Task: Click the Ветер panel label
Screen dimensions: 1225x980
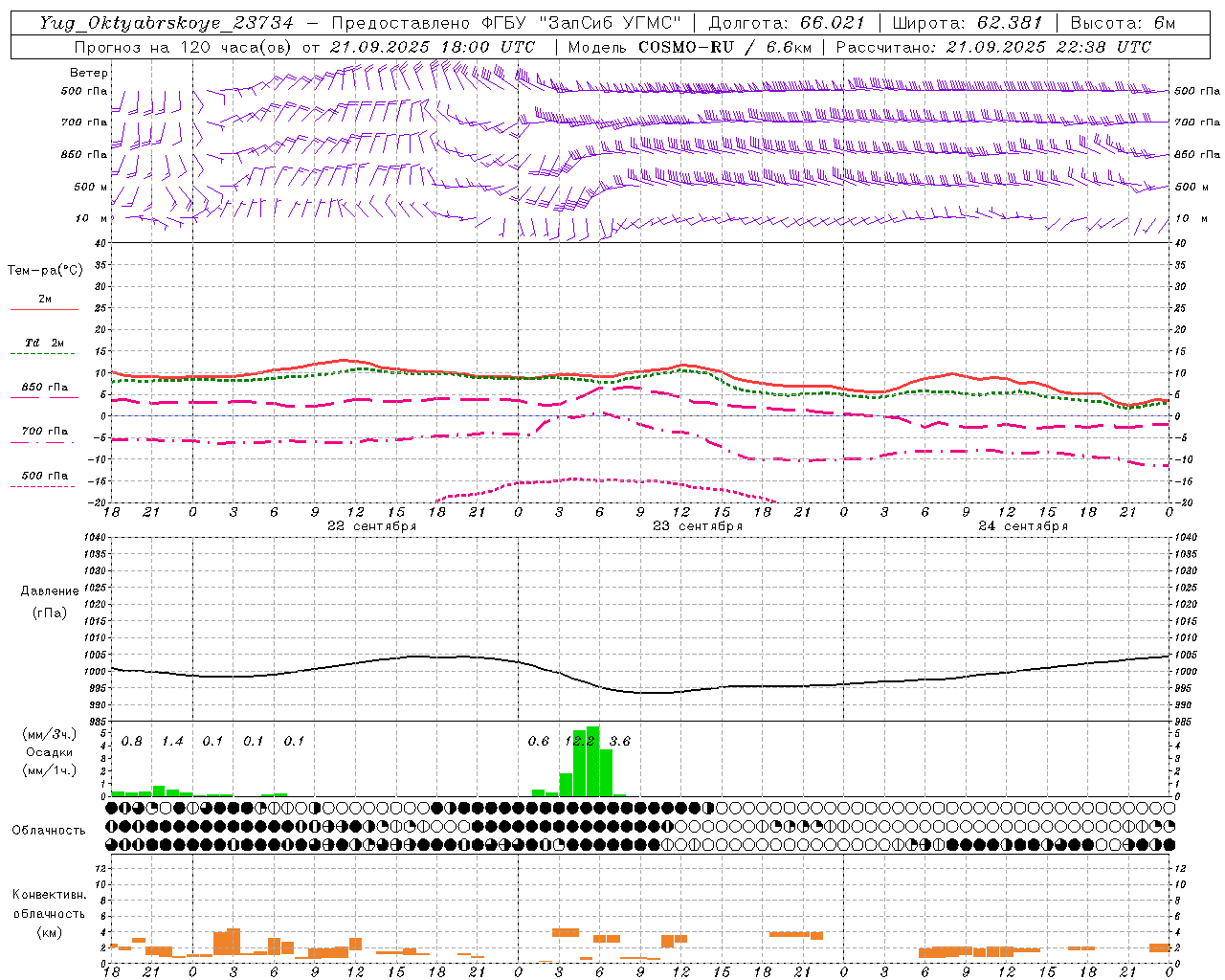Action: pyautogui.click(x=88, y=73)
